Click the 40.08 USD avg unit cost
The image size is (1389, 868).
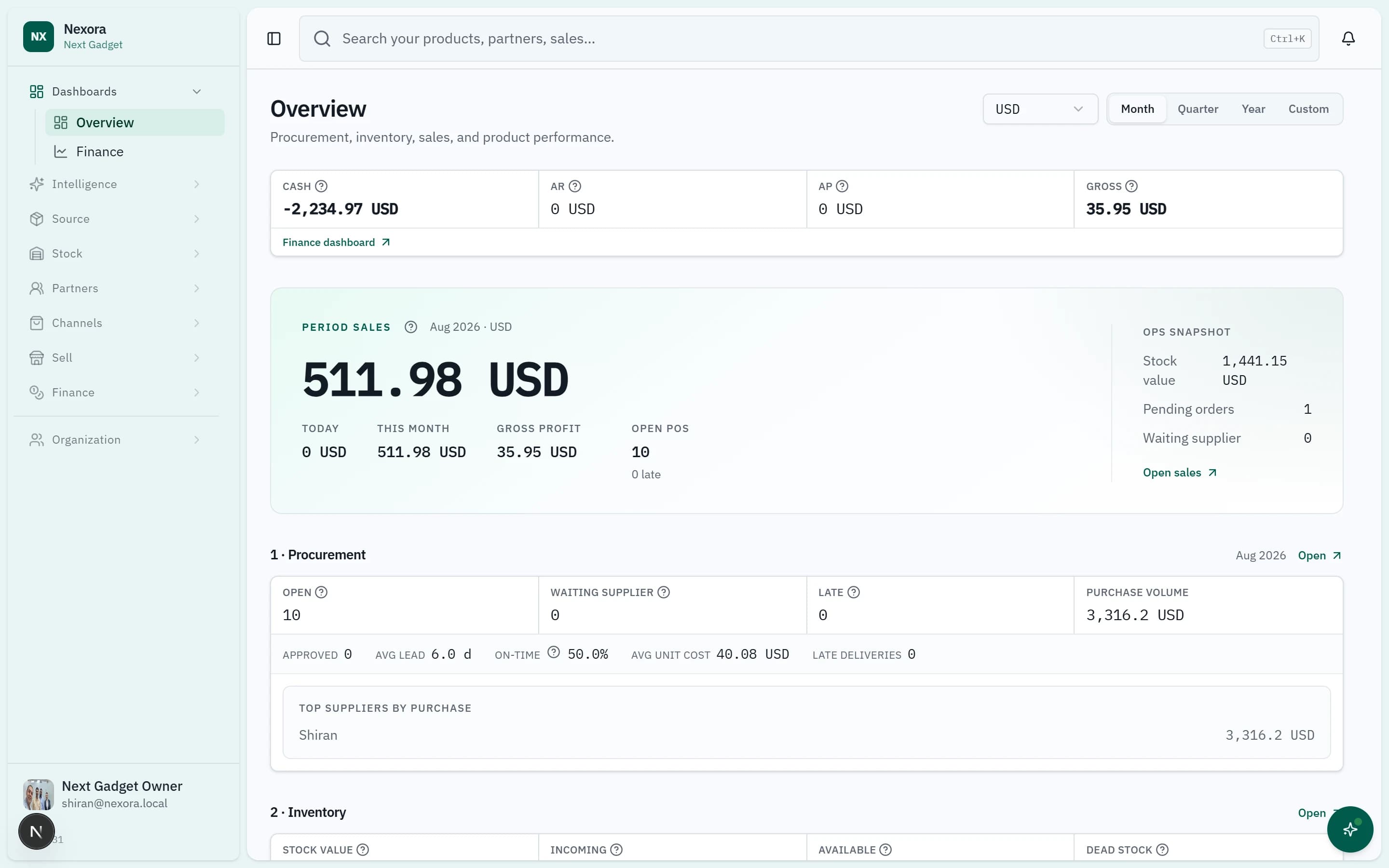pos(752,654)
